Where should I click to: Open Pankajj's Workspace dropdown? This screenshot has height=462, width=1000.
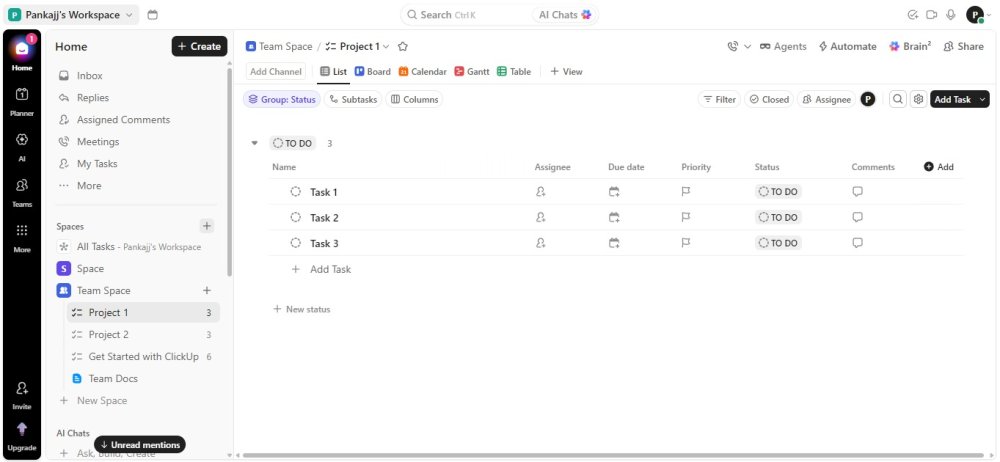tap(71, 15)
